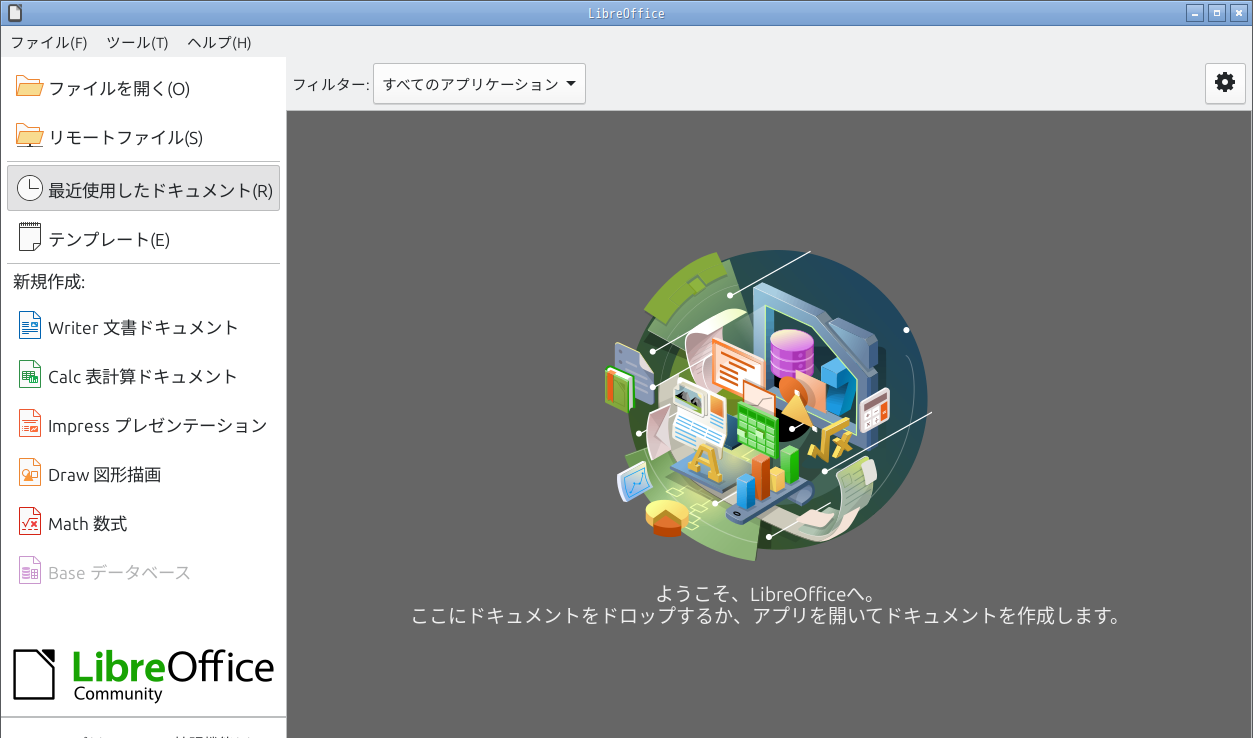Create a new Math 数式

tap(143, 523)
